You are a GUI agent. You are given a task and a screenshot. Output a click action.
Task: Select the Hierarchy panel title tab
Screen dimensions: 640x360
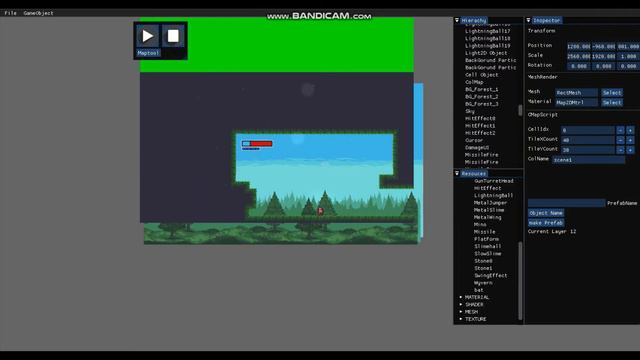474,20
